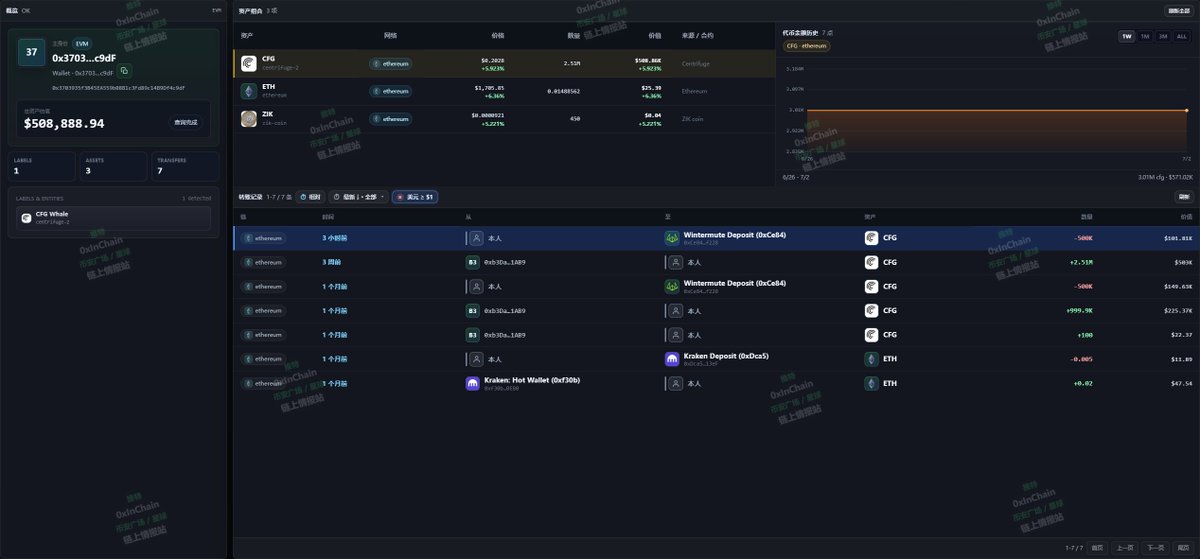Click the ethereum network chip in the ZIK asset row
The image size is (1200, 559).
(x=391, y=119)
